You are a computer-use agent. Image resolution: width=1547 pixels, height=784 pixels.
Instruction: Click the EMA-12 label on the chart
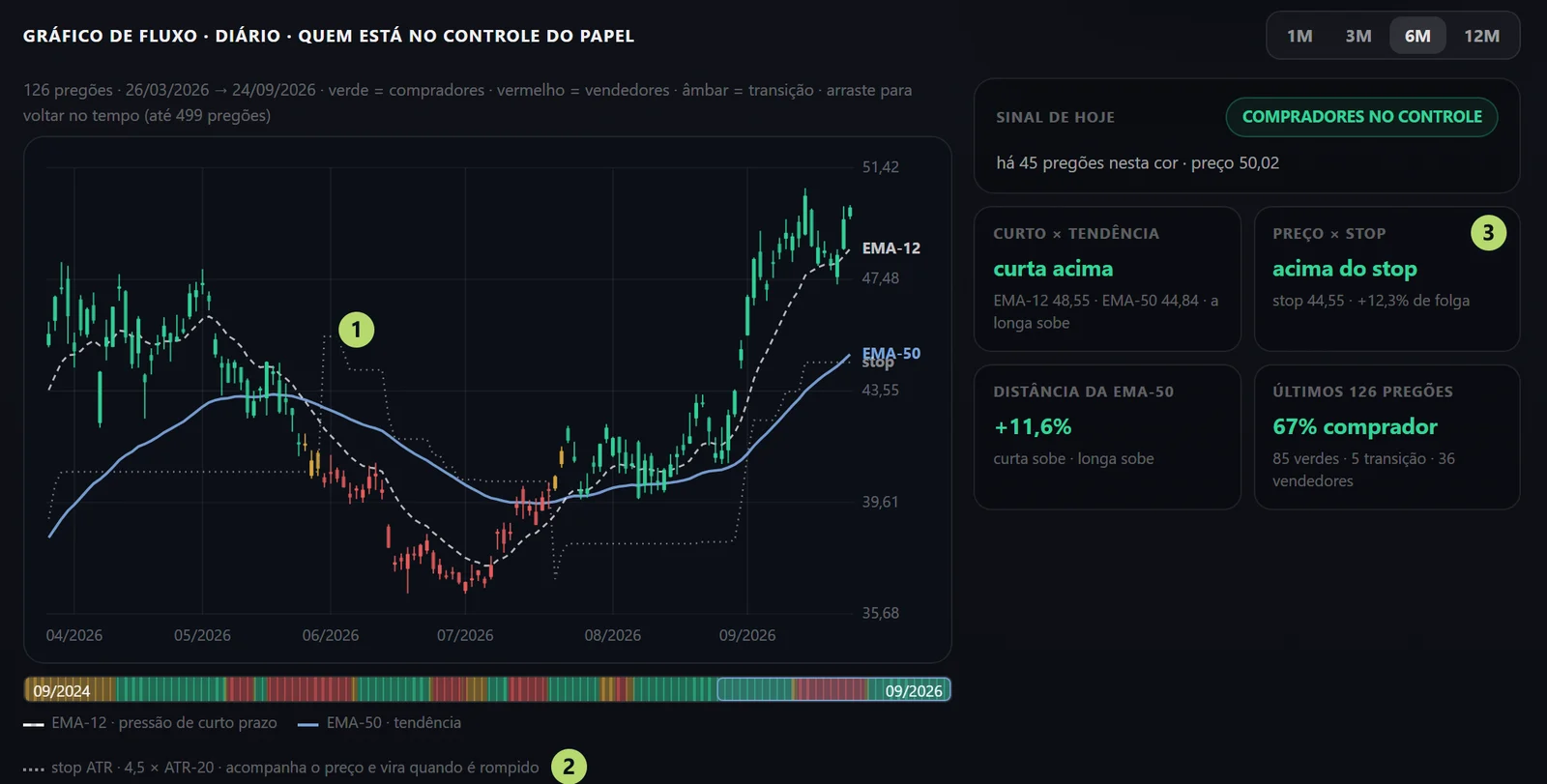click(890, 248)
